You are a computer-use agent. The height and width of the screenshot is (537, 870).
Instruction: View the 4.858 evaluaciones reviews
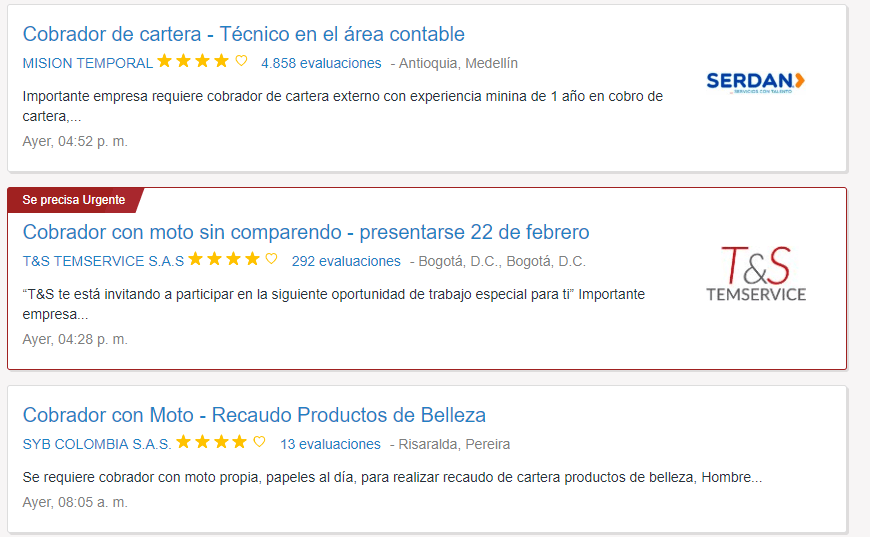pyautogui.click(x=321, y=63)
